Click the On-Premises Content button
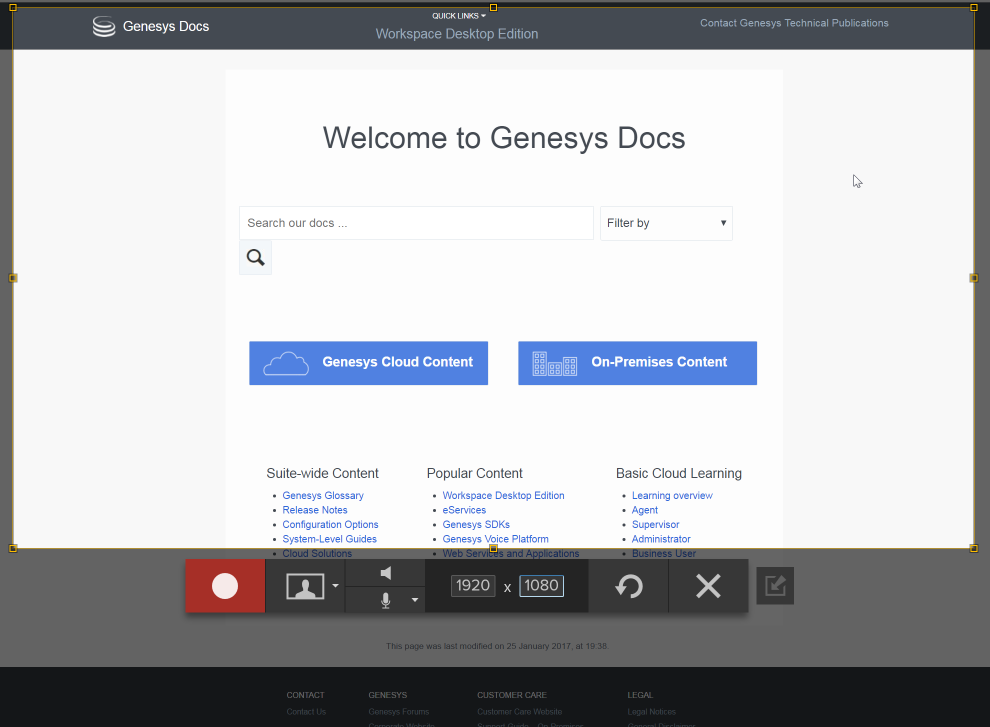Viewport: 990px width, 727px height. coord(637,363)
